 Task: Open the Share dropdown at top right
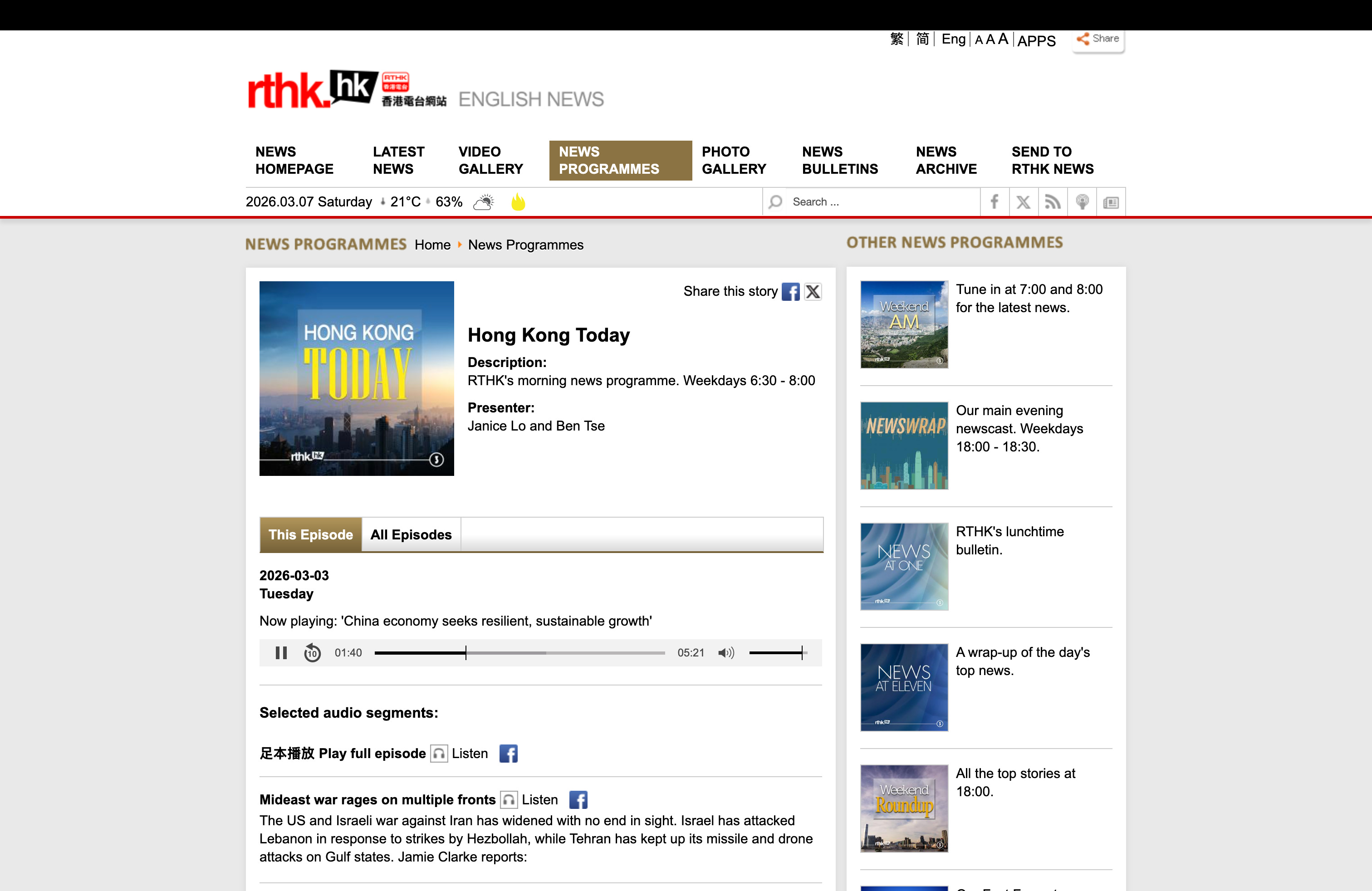pyautogui.click(x=1098, y=39)
